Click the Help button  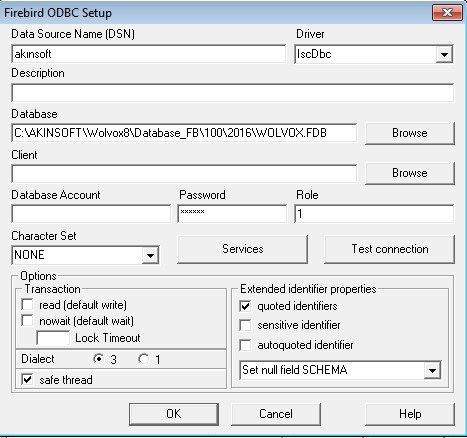[x=410, y=414]
